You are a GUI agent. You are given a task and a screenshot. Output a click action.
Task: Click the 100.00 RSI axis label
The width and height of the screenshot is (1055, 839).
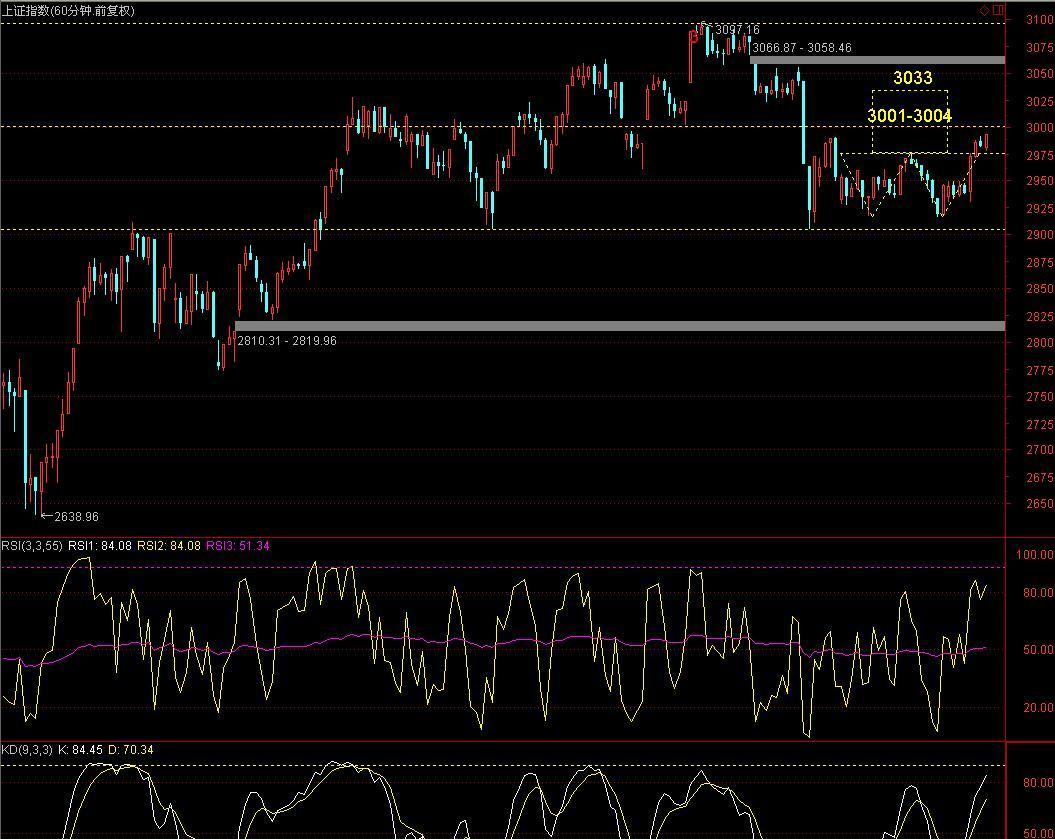(1035, 555)
